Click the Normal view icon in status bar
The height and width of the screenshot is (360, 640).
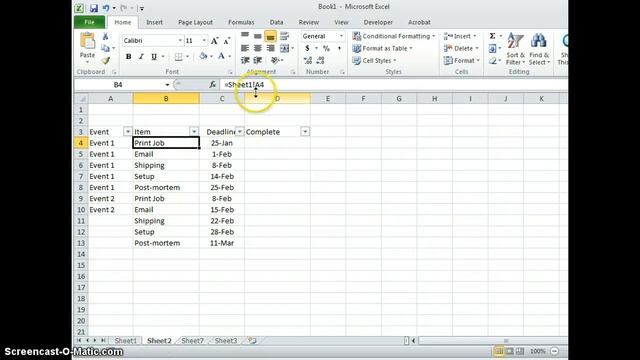tap(499, 351)
